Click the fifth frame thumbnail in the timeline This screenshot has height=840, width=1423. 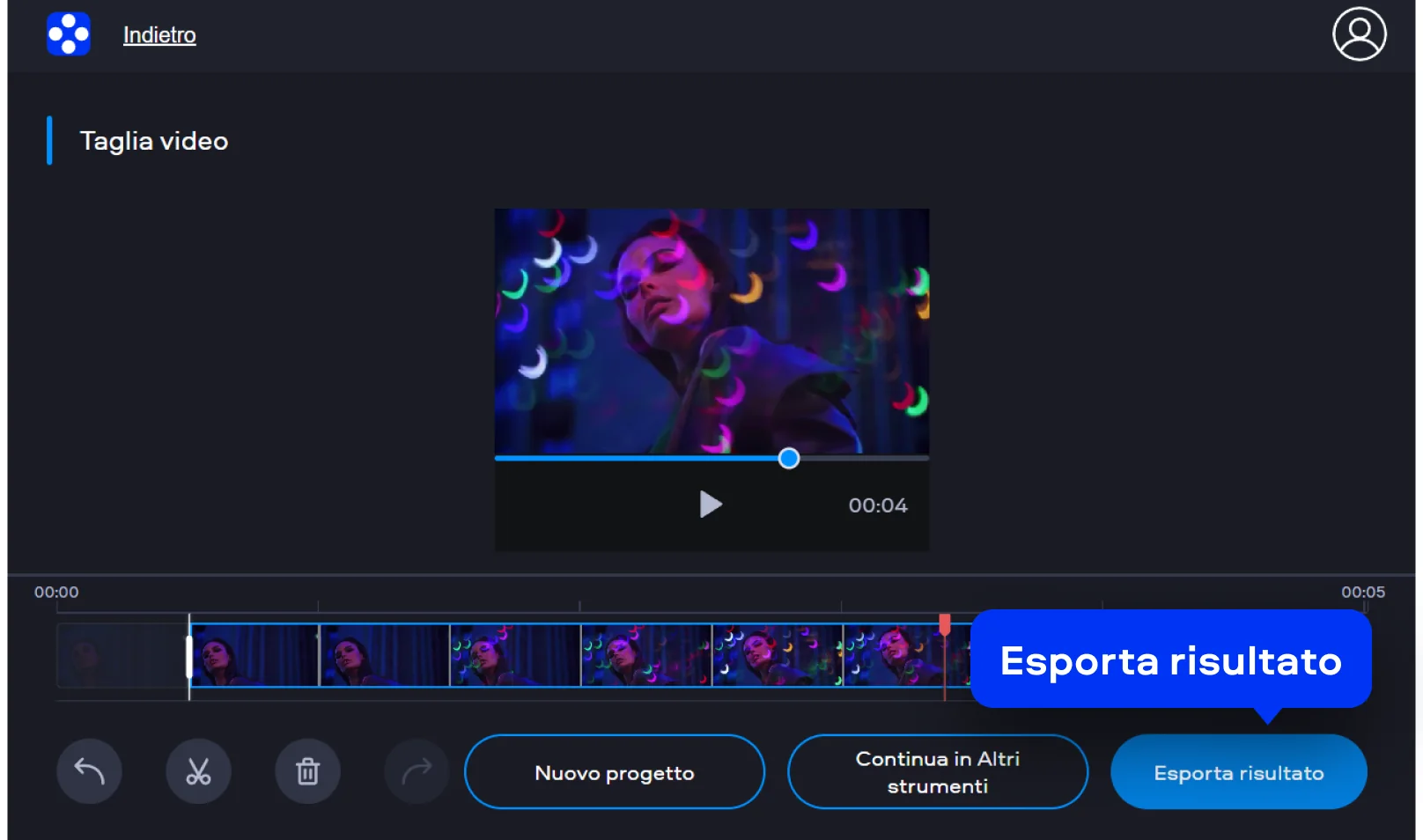[x=777, y=656]
